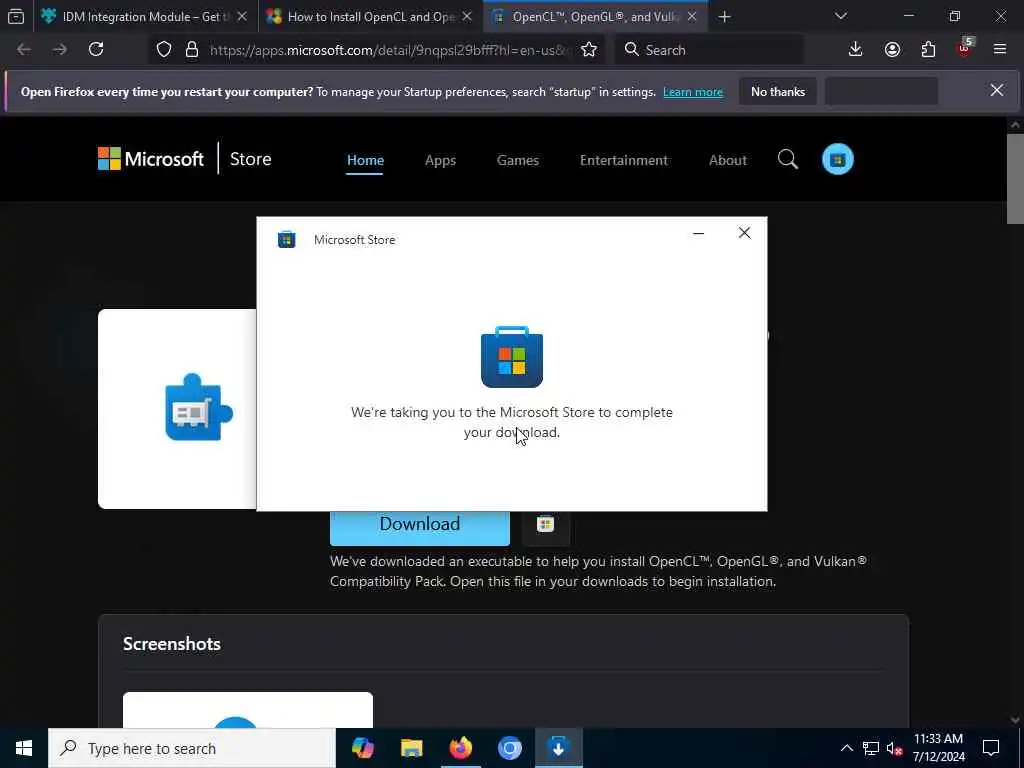Screen dimensions: 1024x768
Task: Reload the current page
Action: 96,50
